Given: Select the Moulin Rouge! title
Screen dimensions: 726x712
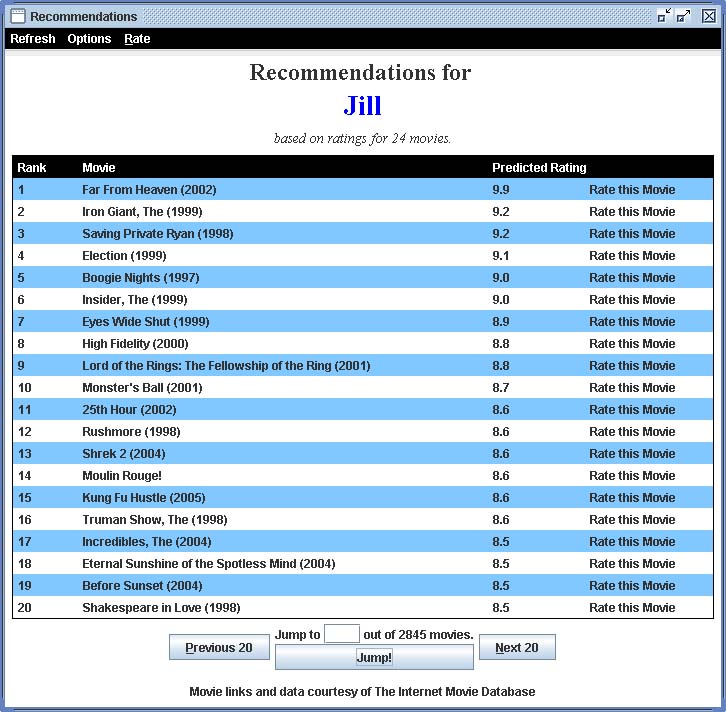Looking at the screenshot, I should pyautogui.click(x=122, y=475).
